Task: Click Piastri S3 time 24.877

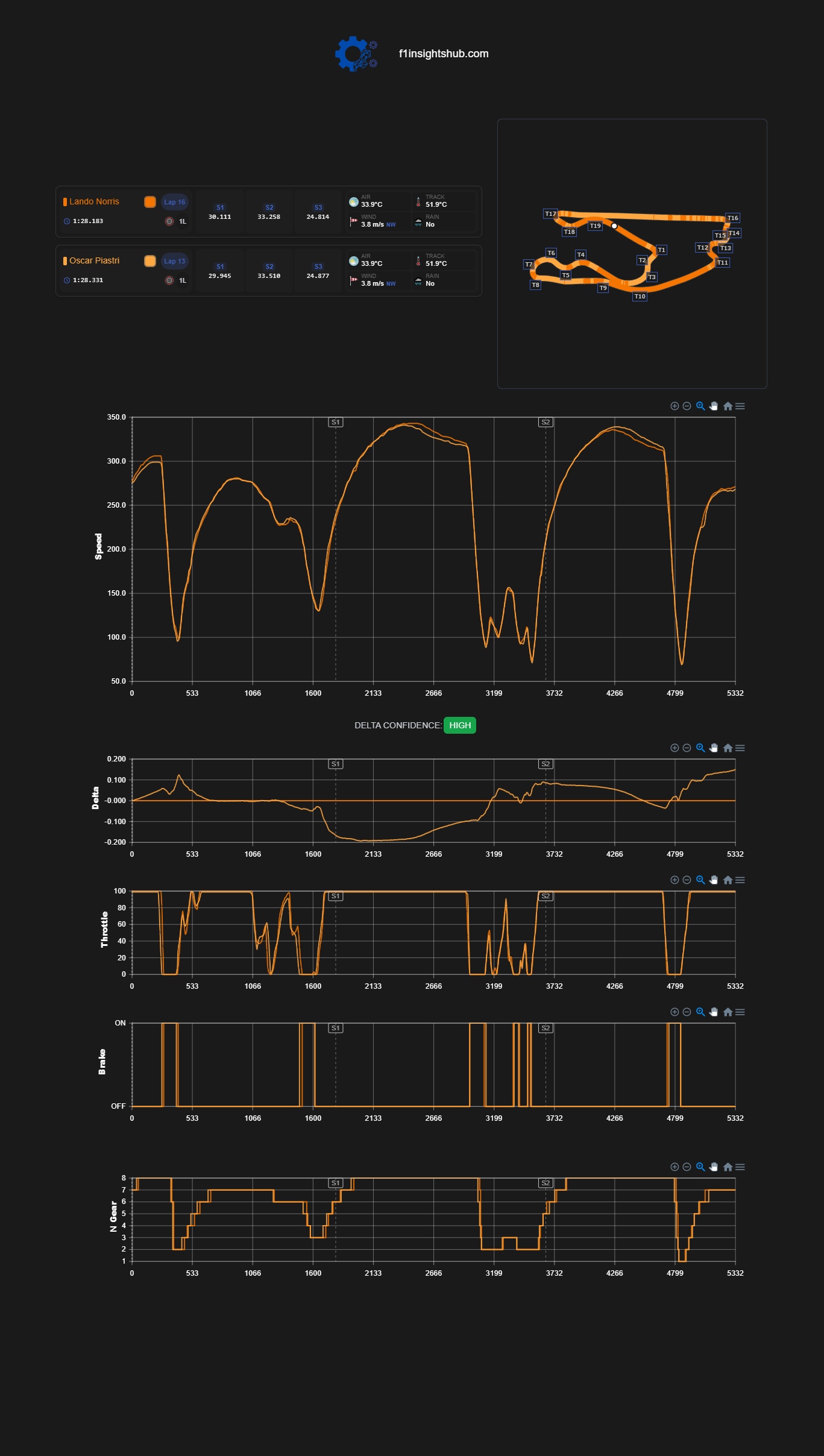Action: pyautogui.click(x=318, y=276)
